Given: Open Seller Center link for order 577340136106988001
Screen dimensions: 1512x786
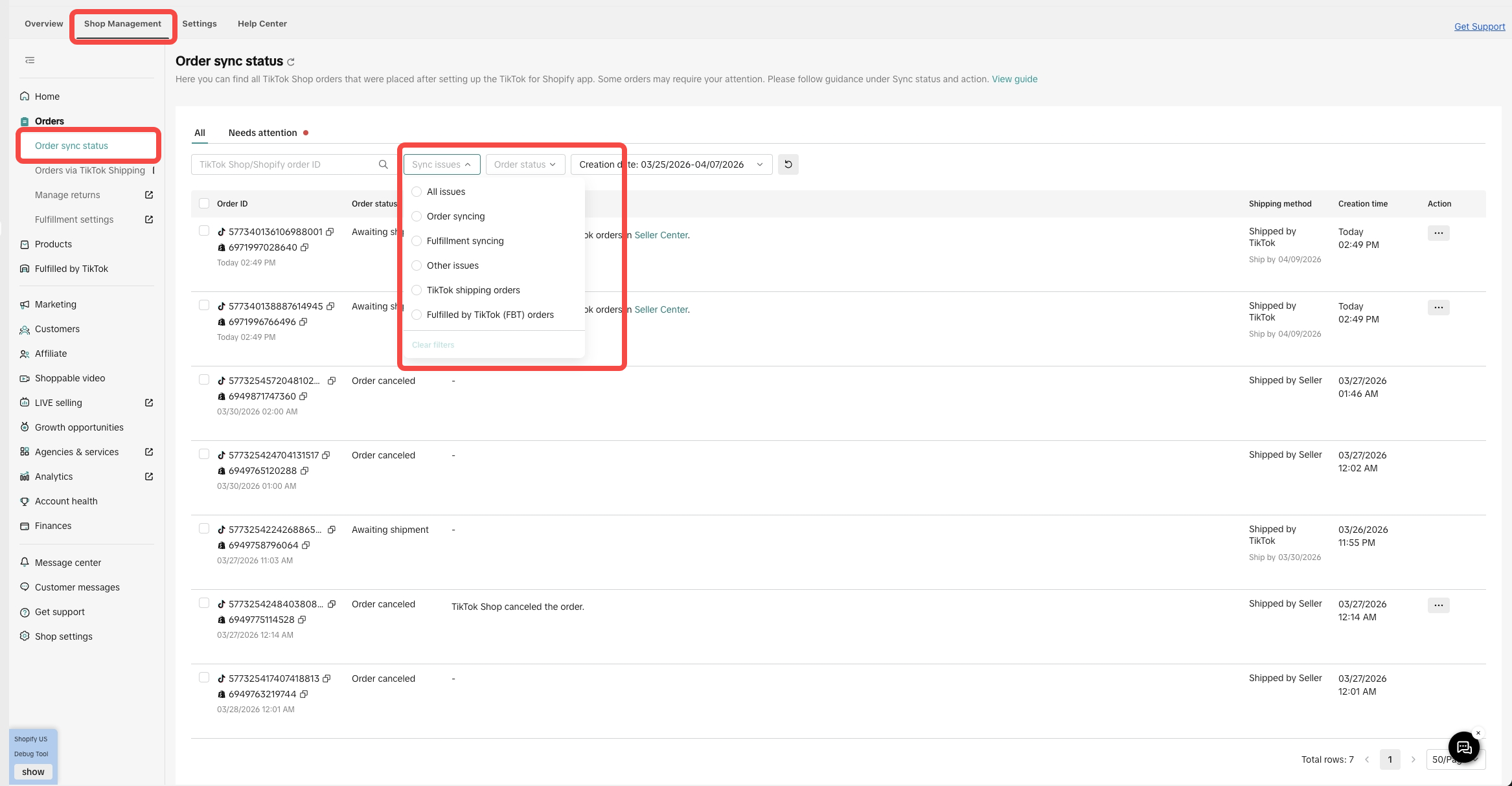Looking at the screenshot, I should coord(661,235).
